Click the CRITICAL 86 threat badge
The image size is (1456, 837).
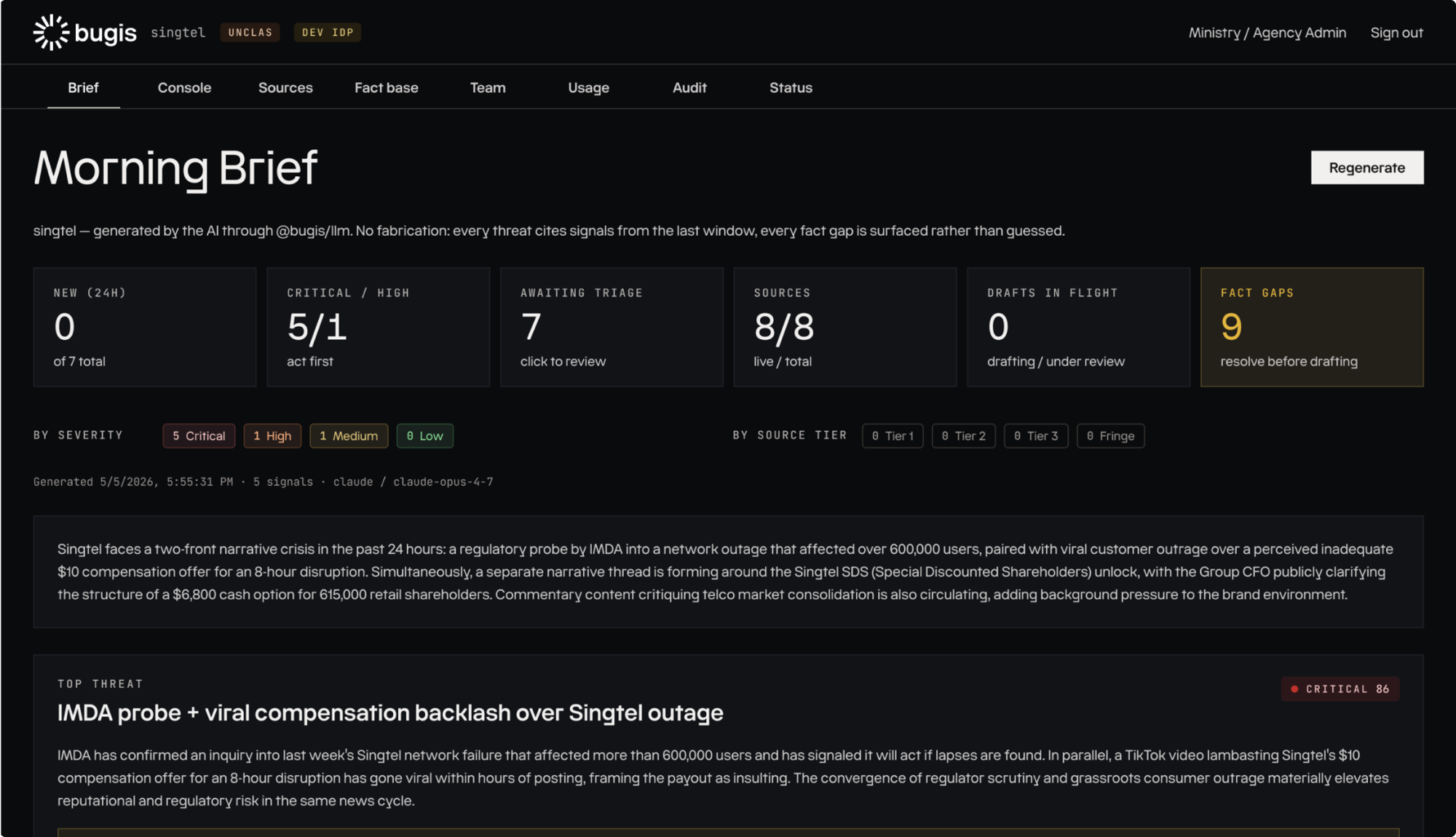(1340, 689)
